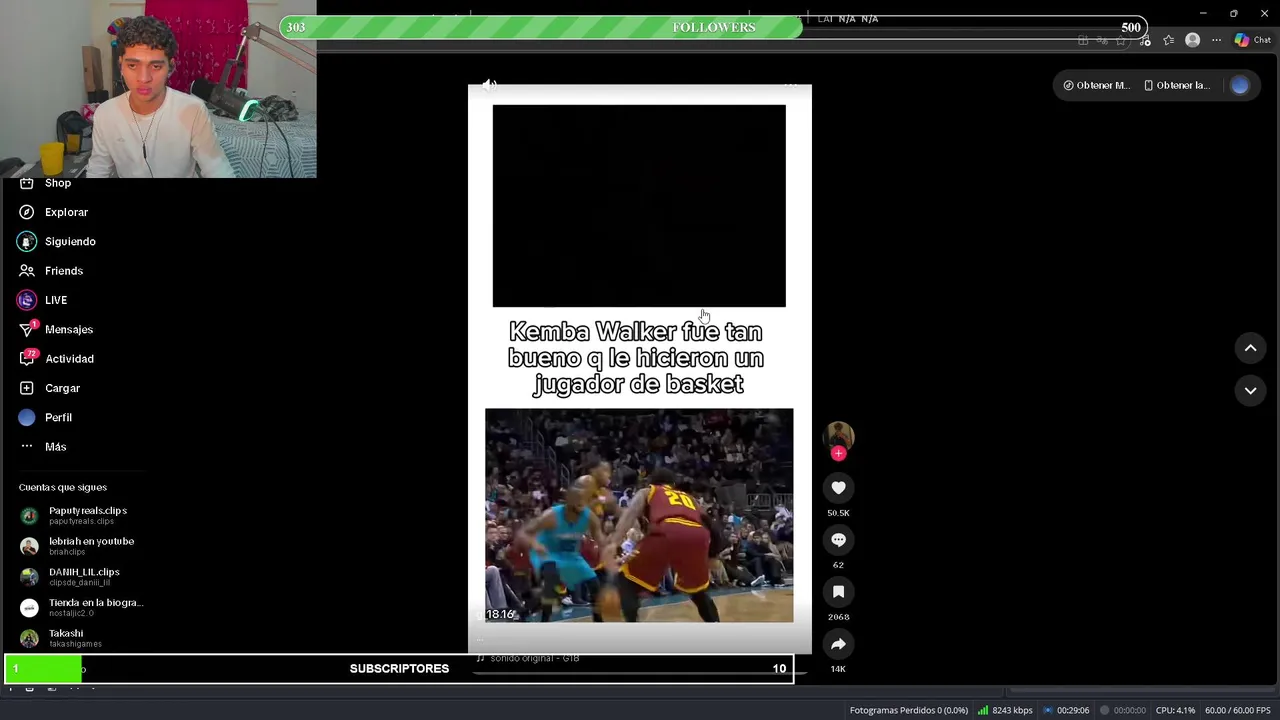Click the 2068 saves count
This screenshot has width=1280, height=720.
838,617
